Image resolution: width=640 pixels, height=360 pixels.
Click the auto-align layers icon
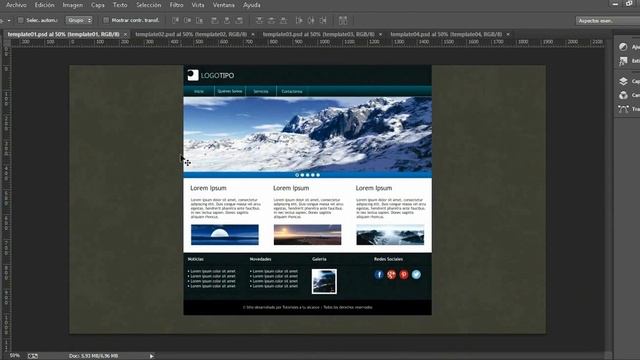(343, 20)
